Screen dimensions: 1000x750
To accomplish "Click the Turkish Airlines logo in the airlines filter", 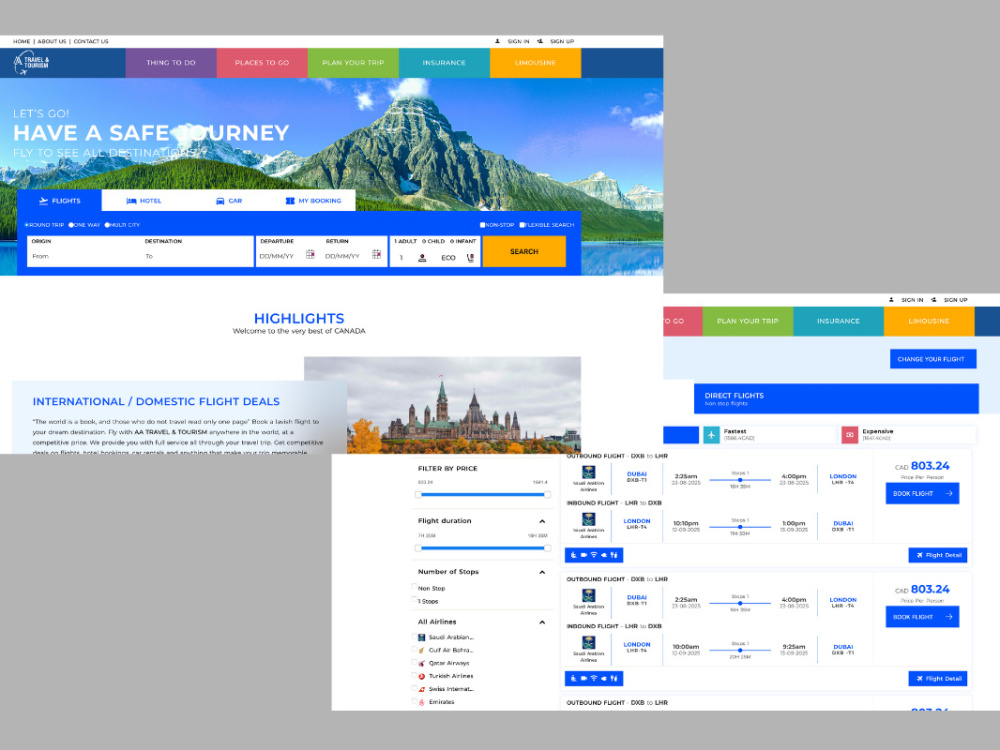I will pyautogui.click(x=422, y=676).
